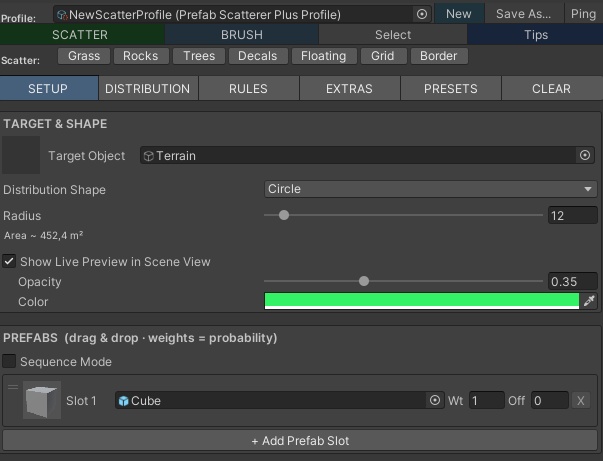The height and width of the screenshot is (461, 603).
Task: Click the empty Target Object preview box
Action: (21, 155)
